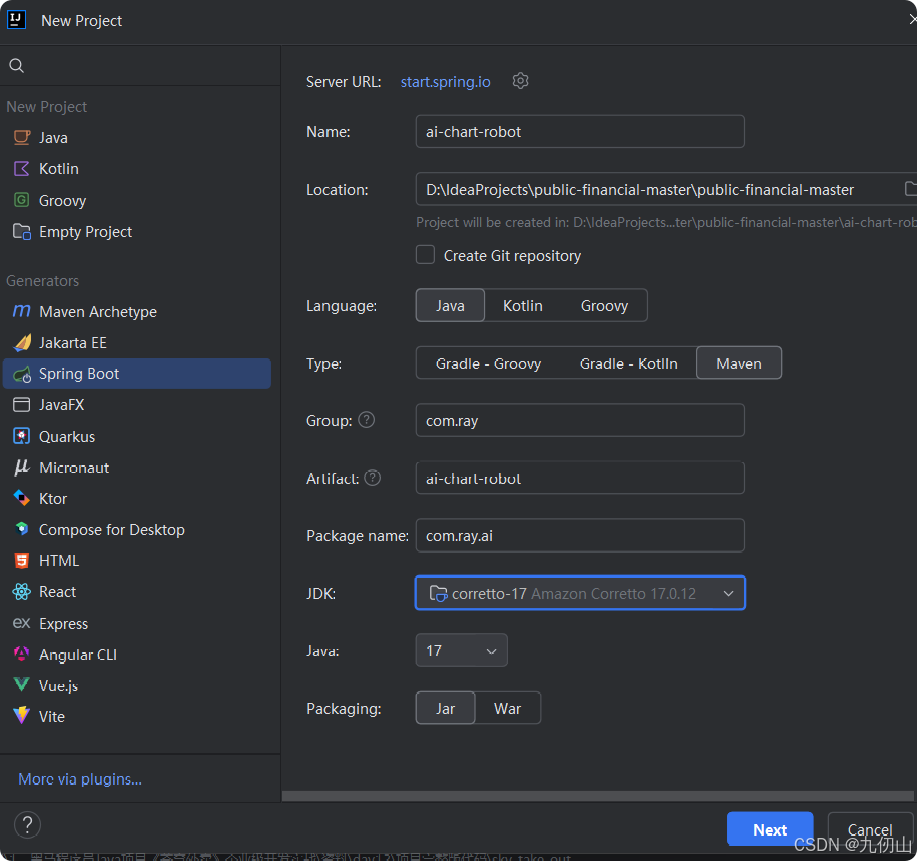Click the sidebar search box
917x861 pixels.
point(140,66)
